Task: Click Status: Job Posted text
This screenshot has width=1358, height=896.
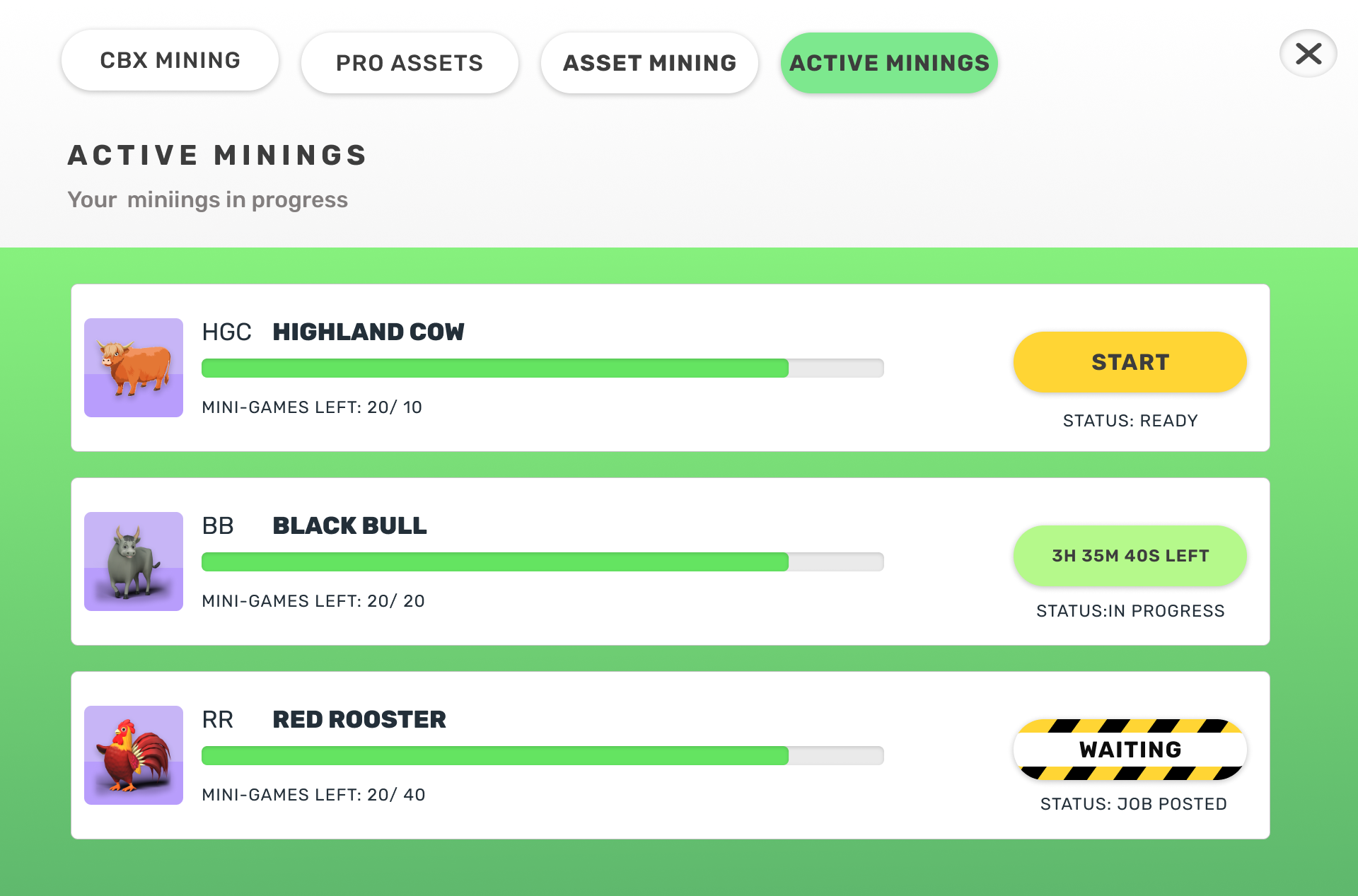Action: [1133, 804]
